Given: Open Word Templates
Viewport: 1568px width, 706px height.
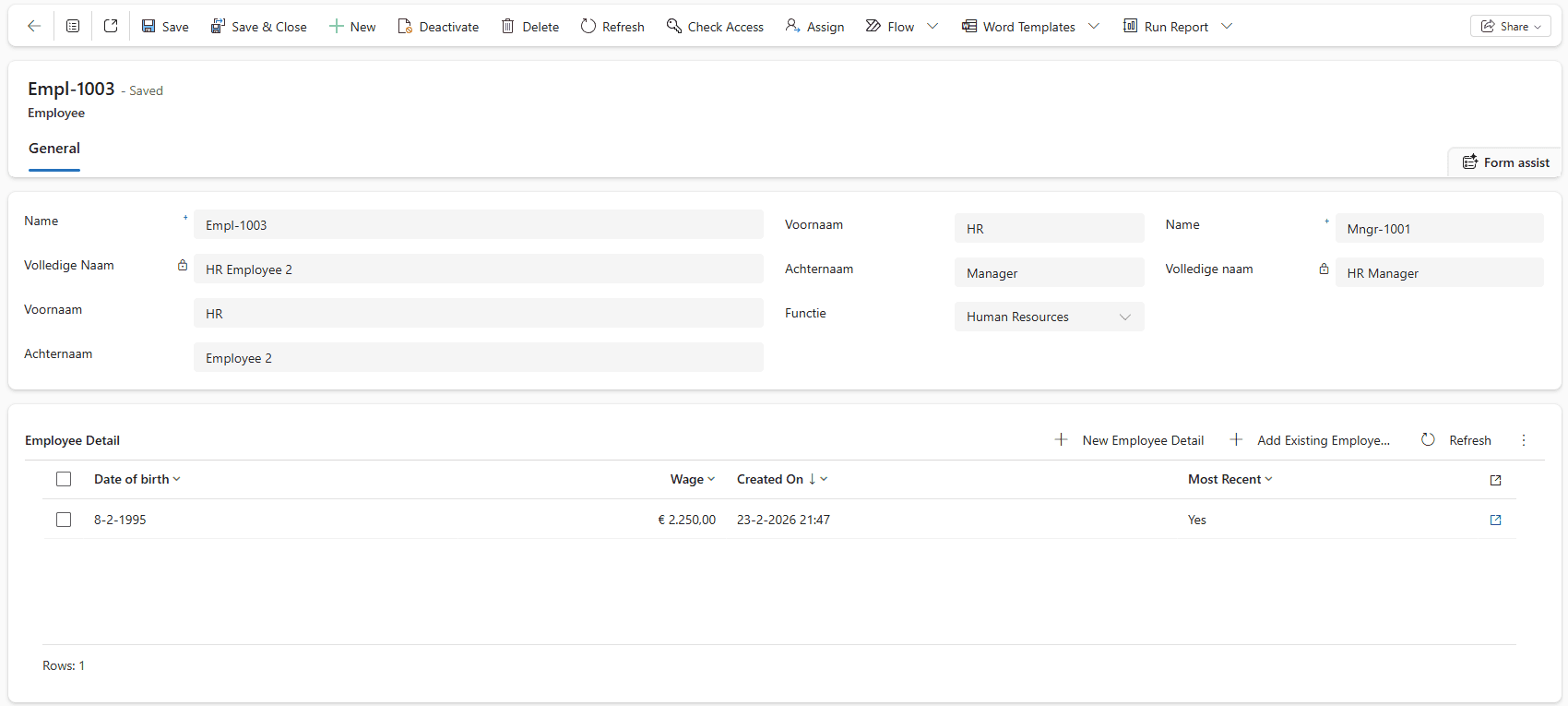Looking at the screenshot, I should click(x=1018, y=27).
